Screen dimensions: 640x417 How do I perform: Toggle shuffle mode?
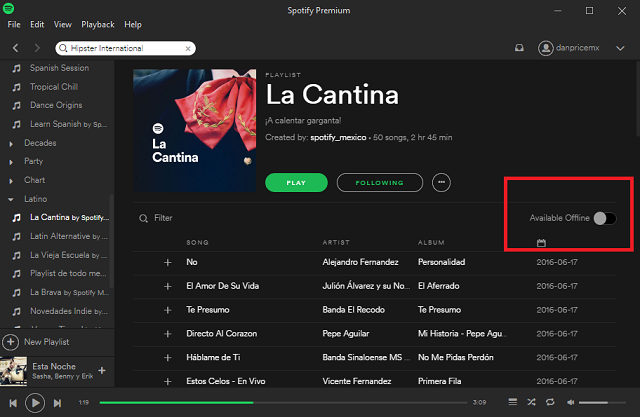(x=531, y=402)
